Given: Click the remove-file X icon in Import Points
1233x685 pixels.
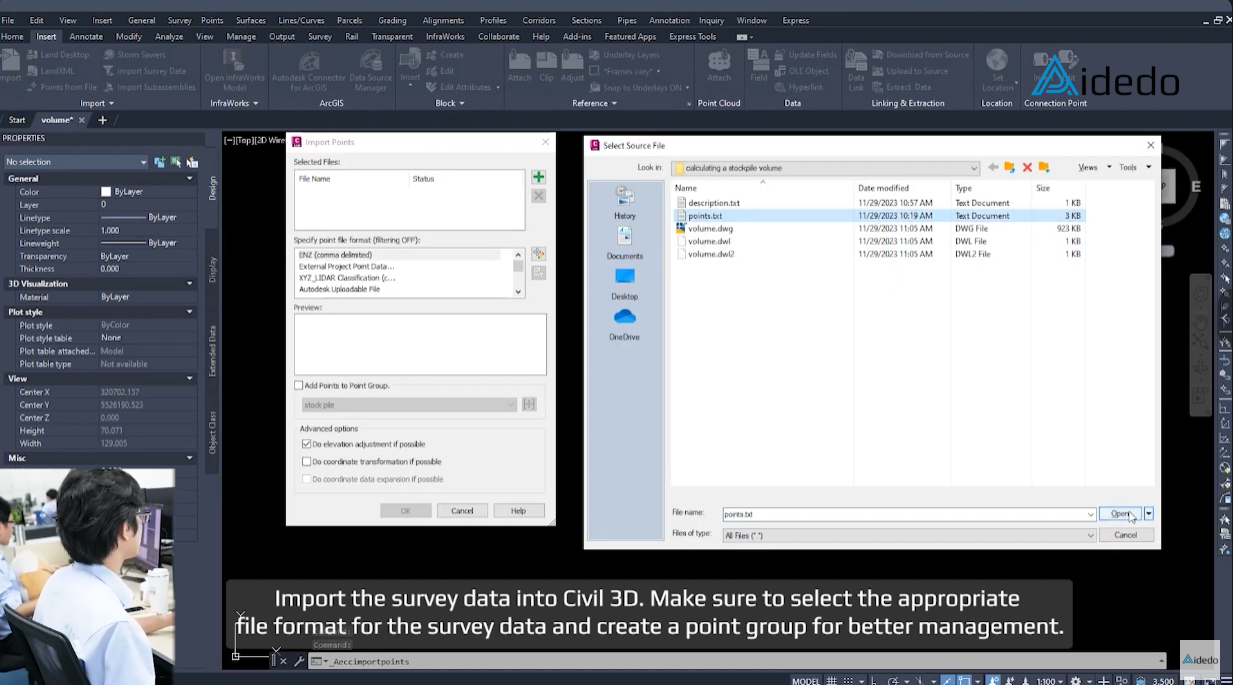Looking at the screenshot, I should click(538, 196).
